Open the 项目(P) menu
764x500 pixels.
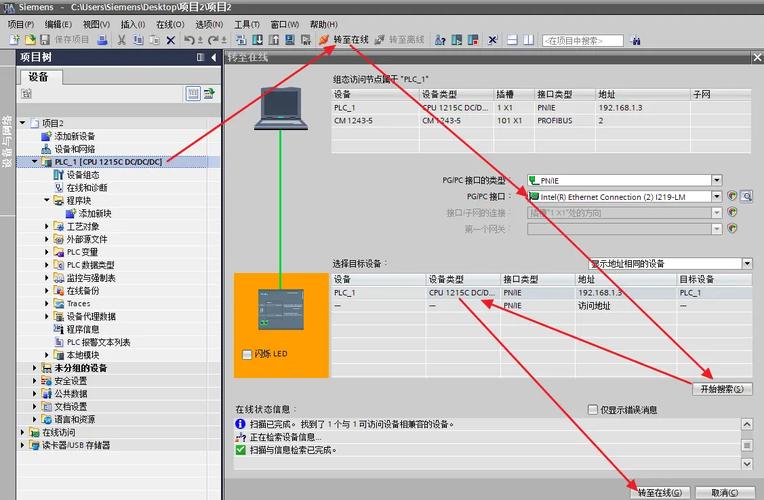[x=20, y=24]
